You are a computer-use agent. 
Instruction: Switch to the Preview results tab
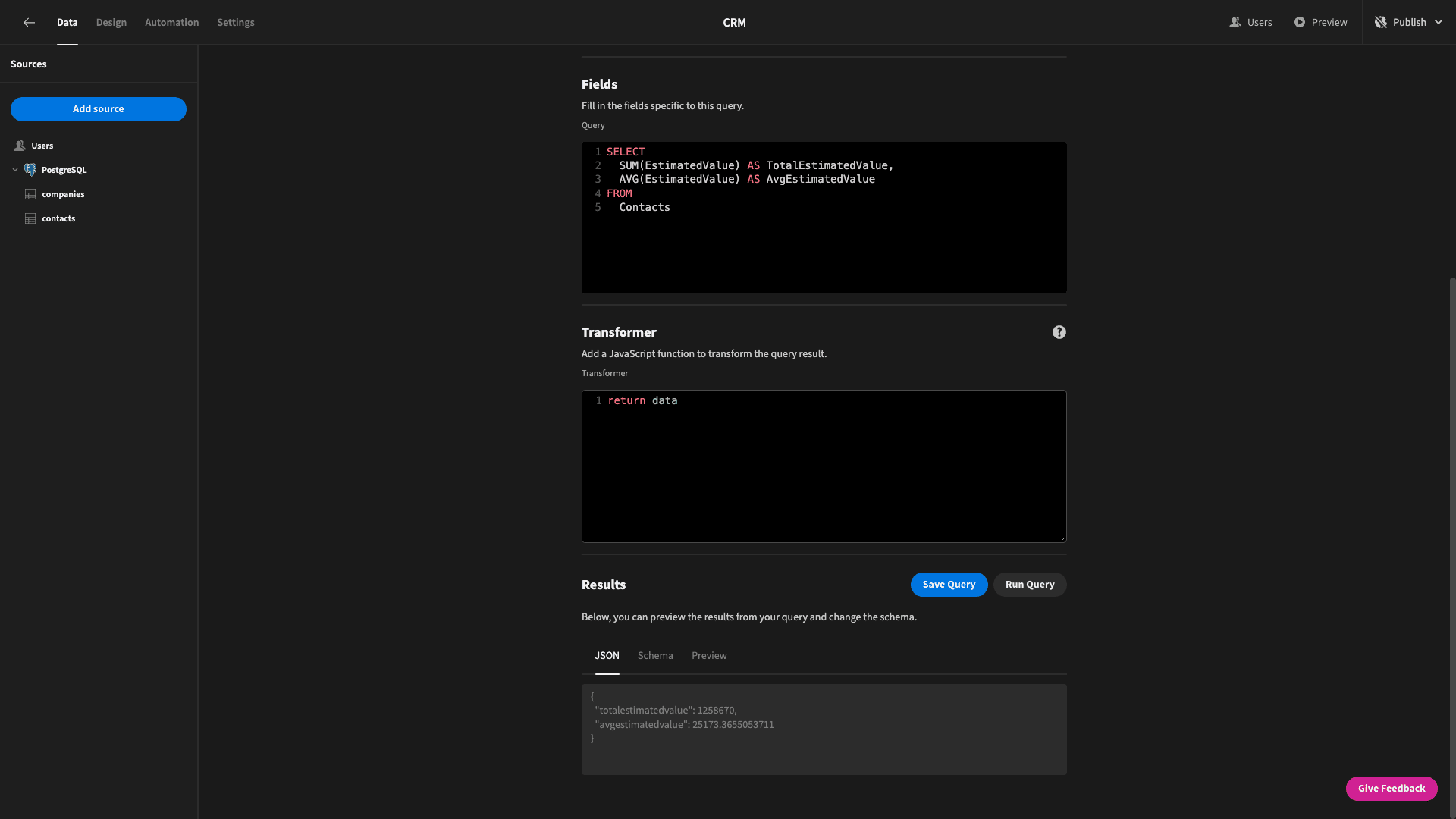pos(709,656)
